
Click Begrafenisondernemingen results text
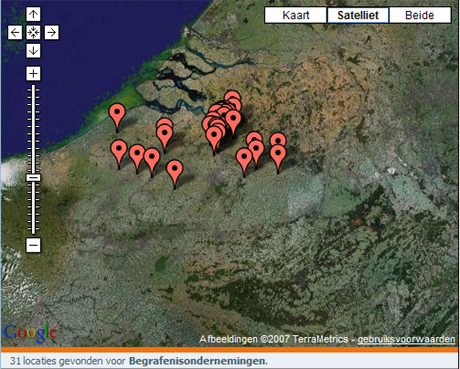tap(198, 361)
